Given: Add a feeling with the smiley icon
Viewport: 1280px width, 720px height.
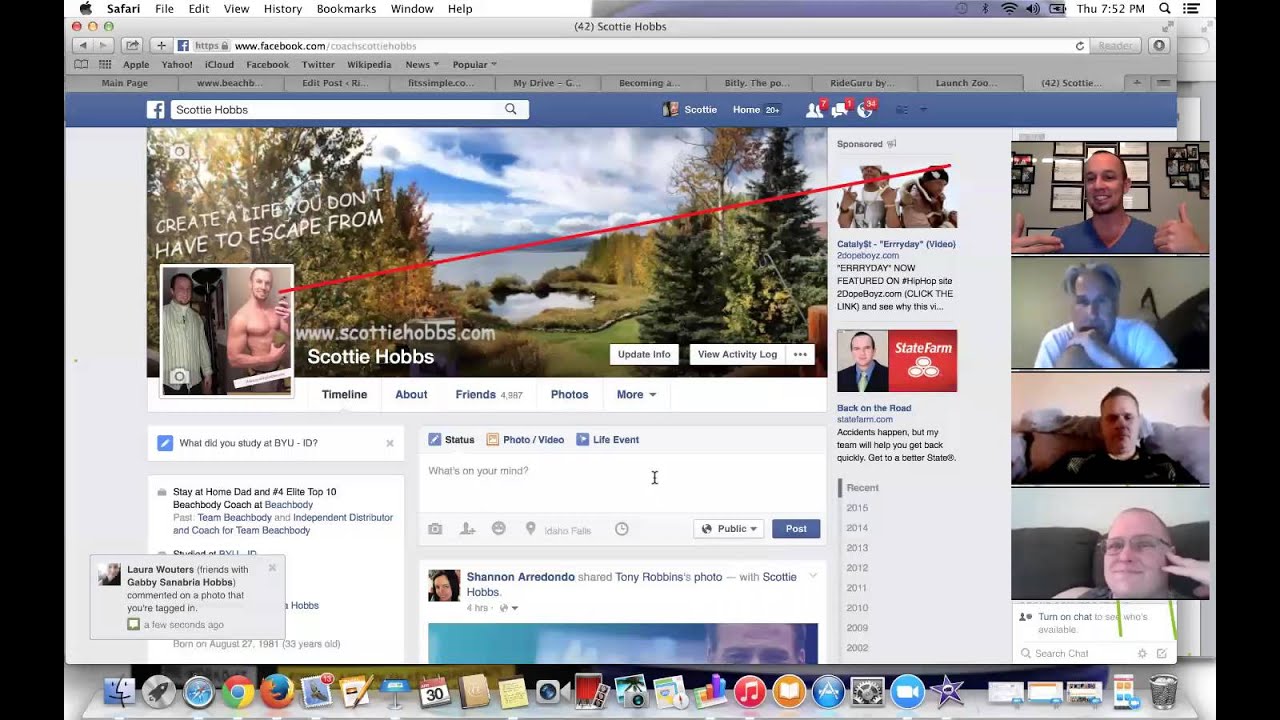Looking at the screenshot, I should click(x=498, y=528).
